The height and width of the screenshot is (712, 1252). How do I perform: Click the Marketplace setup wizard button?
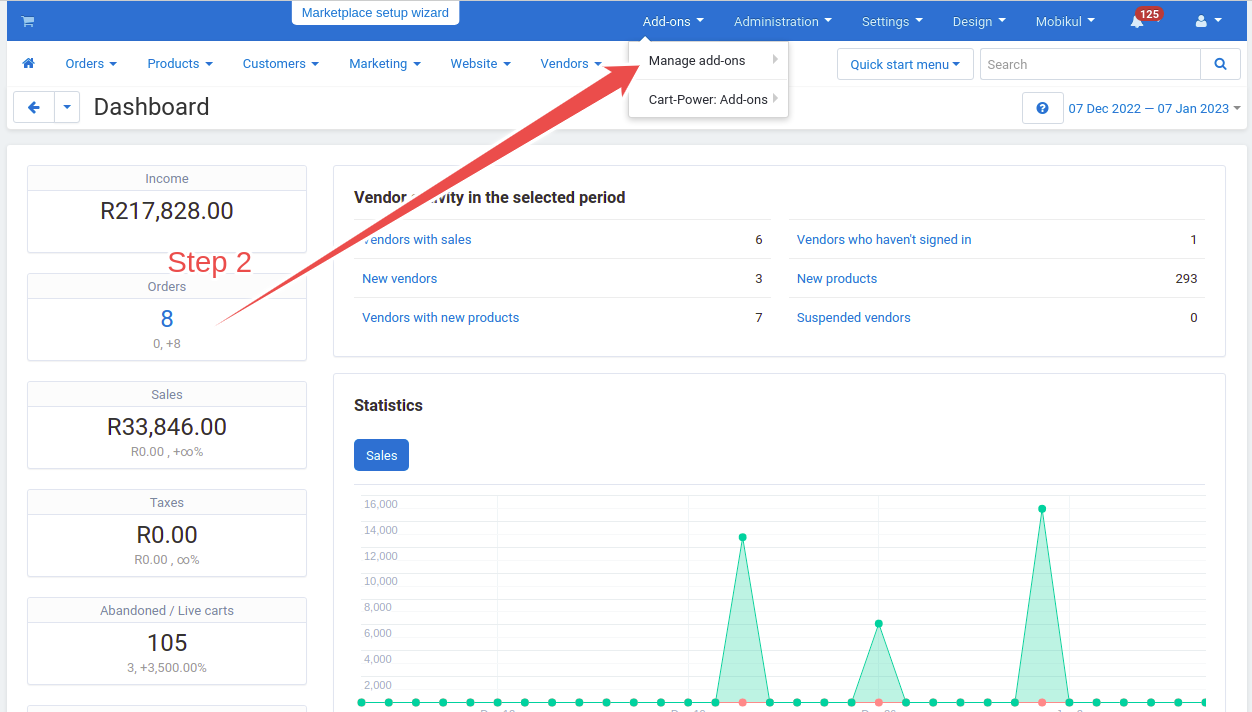(x=375, y=13)
